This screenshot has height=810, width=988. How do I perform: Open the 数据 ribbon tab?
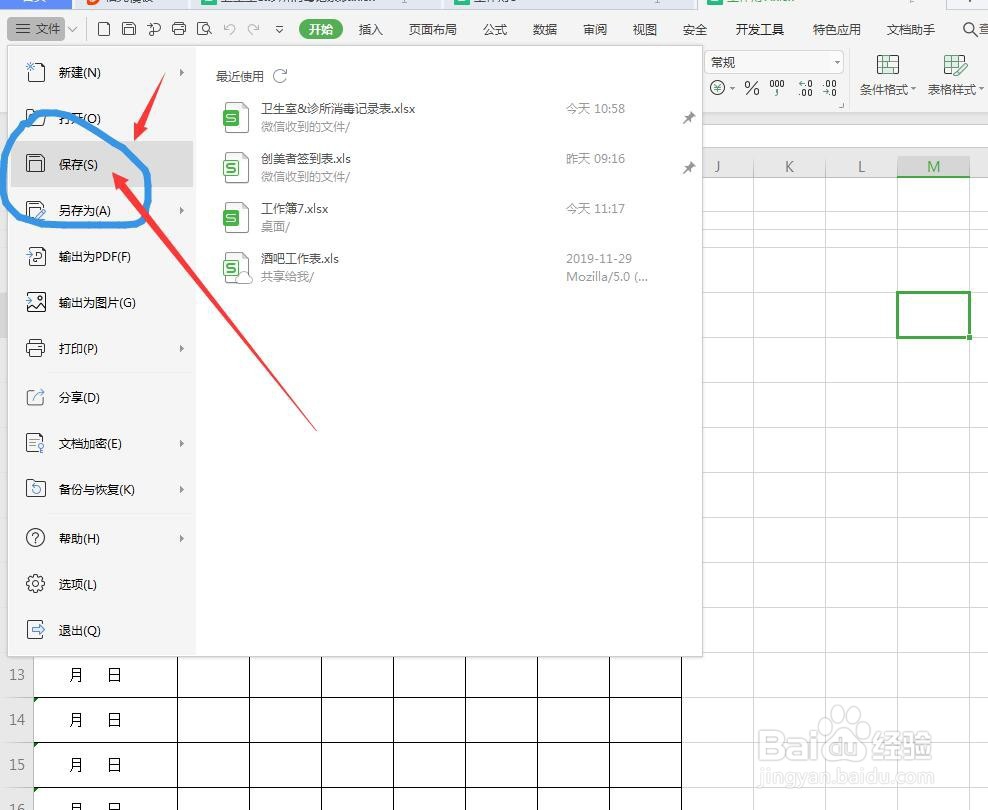click(544, 30)
